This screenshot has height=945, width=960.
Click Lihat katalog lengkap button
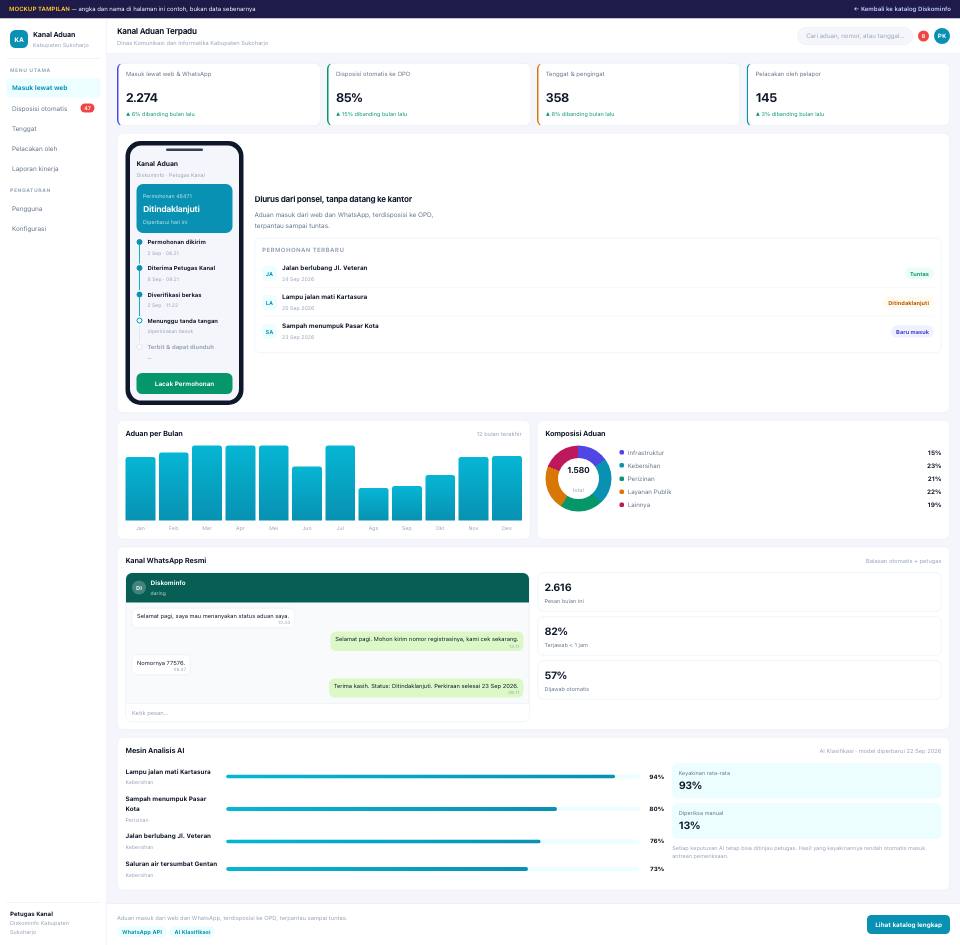click(908, 925)
